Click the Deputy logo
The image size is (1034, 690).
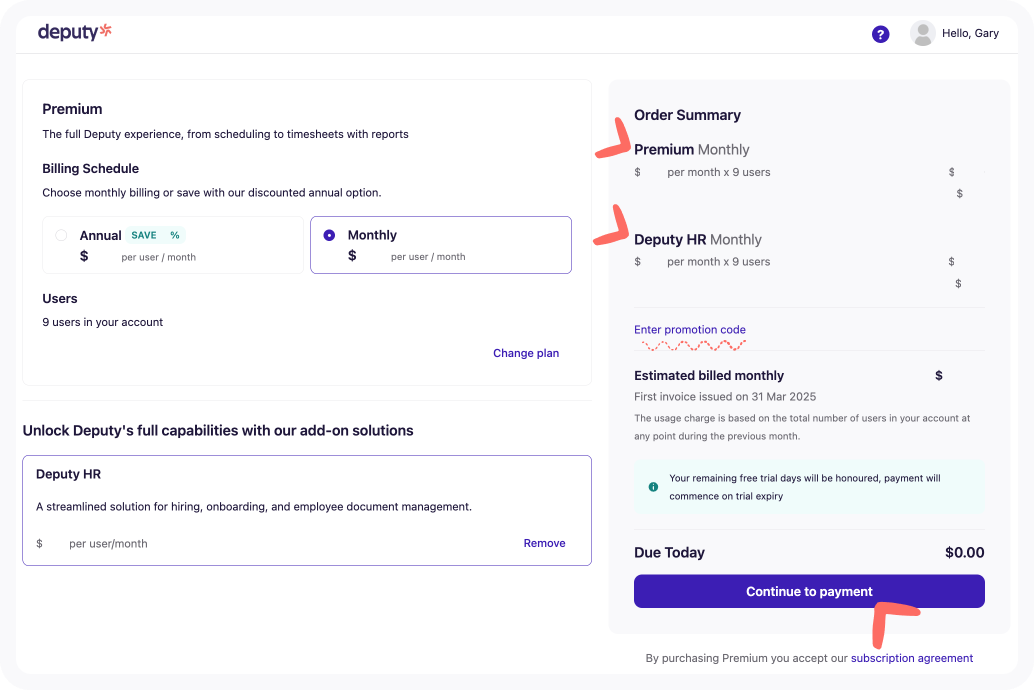[75, 32]
